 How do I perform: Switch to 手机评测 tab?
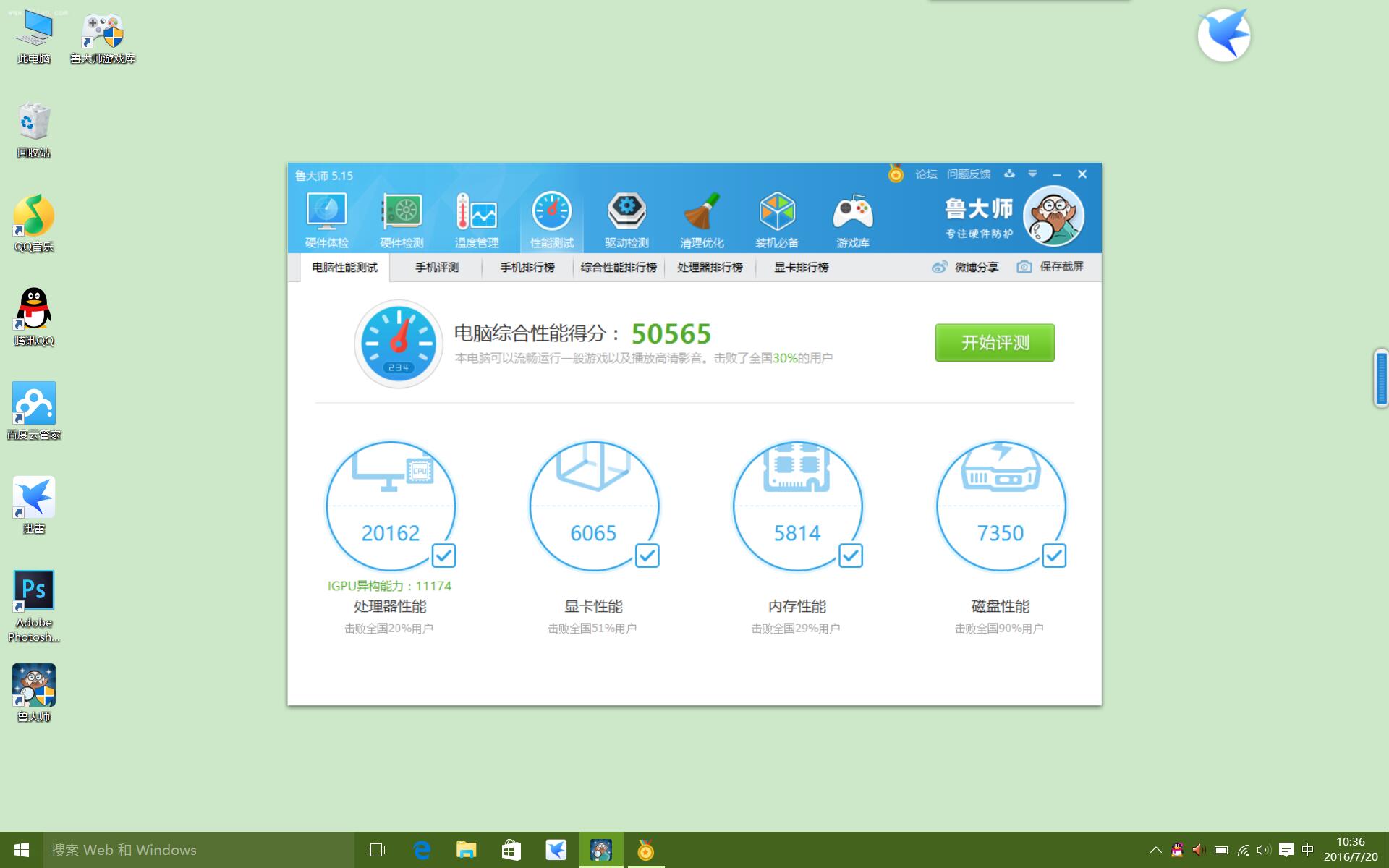point(436,268)
